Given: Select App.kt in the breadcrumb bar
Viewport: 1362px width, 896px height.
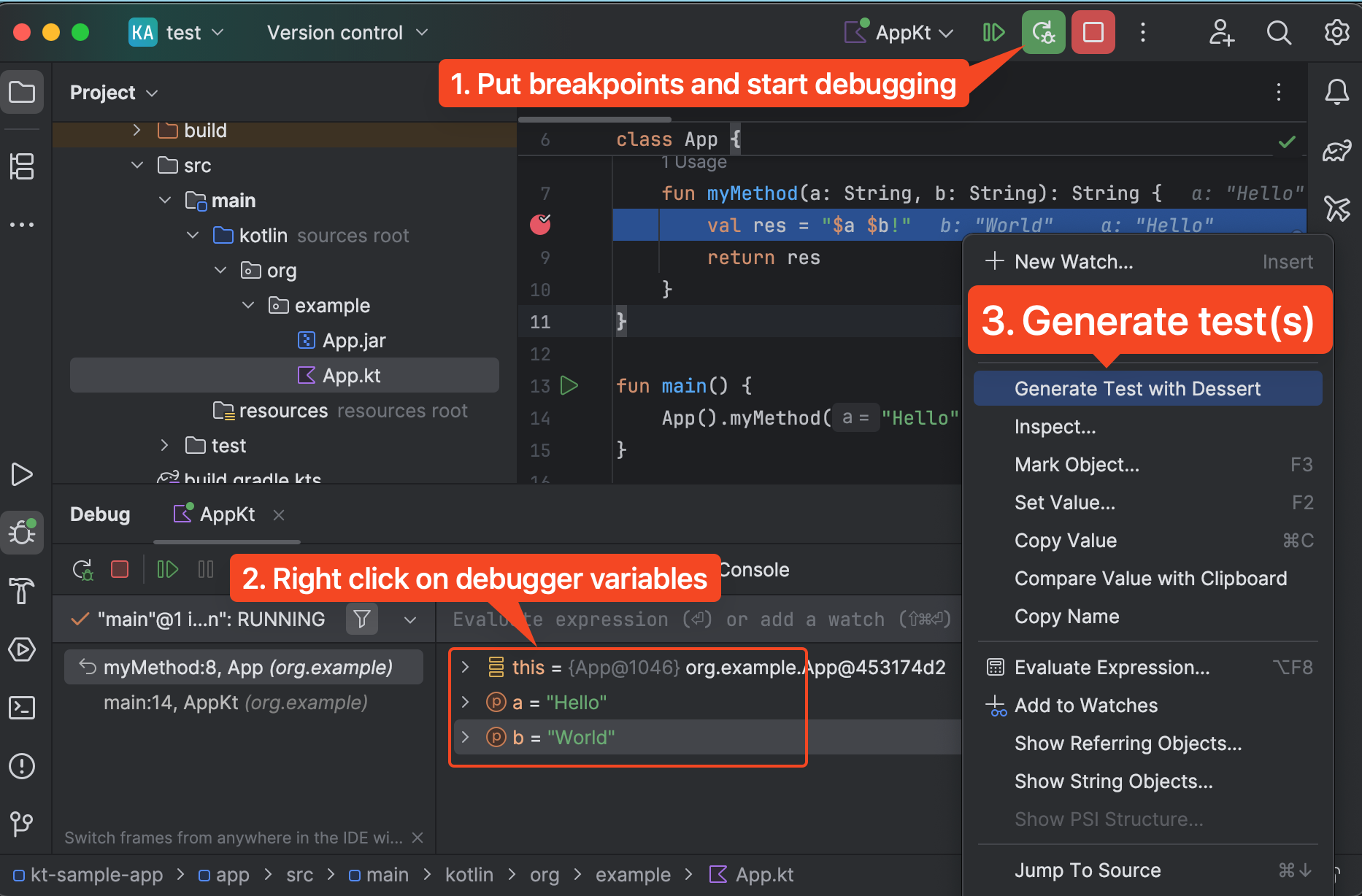Looking at the screenshot, I should [x=763, y=875].
